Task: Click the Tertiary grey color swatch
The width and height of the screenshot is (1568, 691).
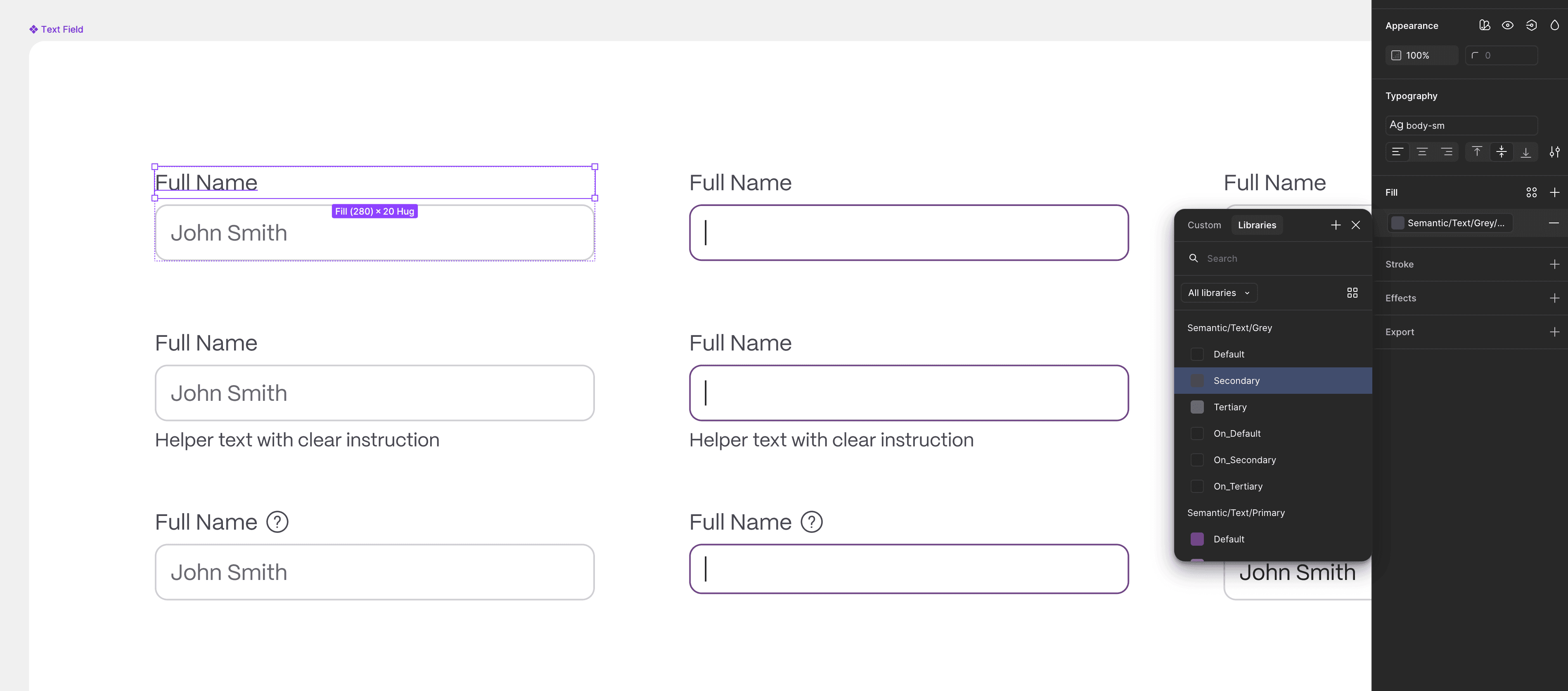Action: pos(1197,407)
